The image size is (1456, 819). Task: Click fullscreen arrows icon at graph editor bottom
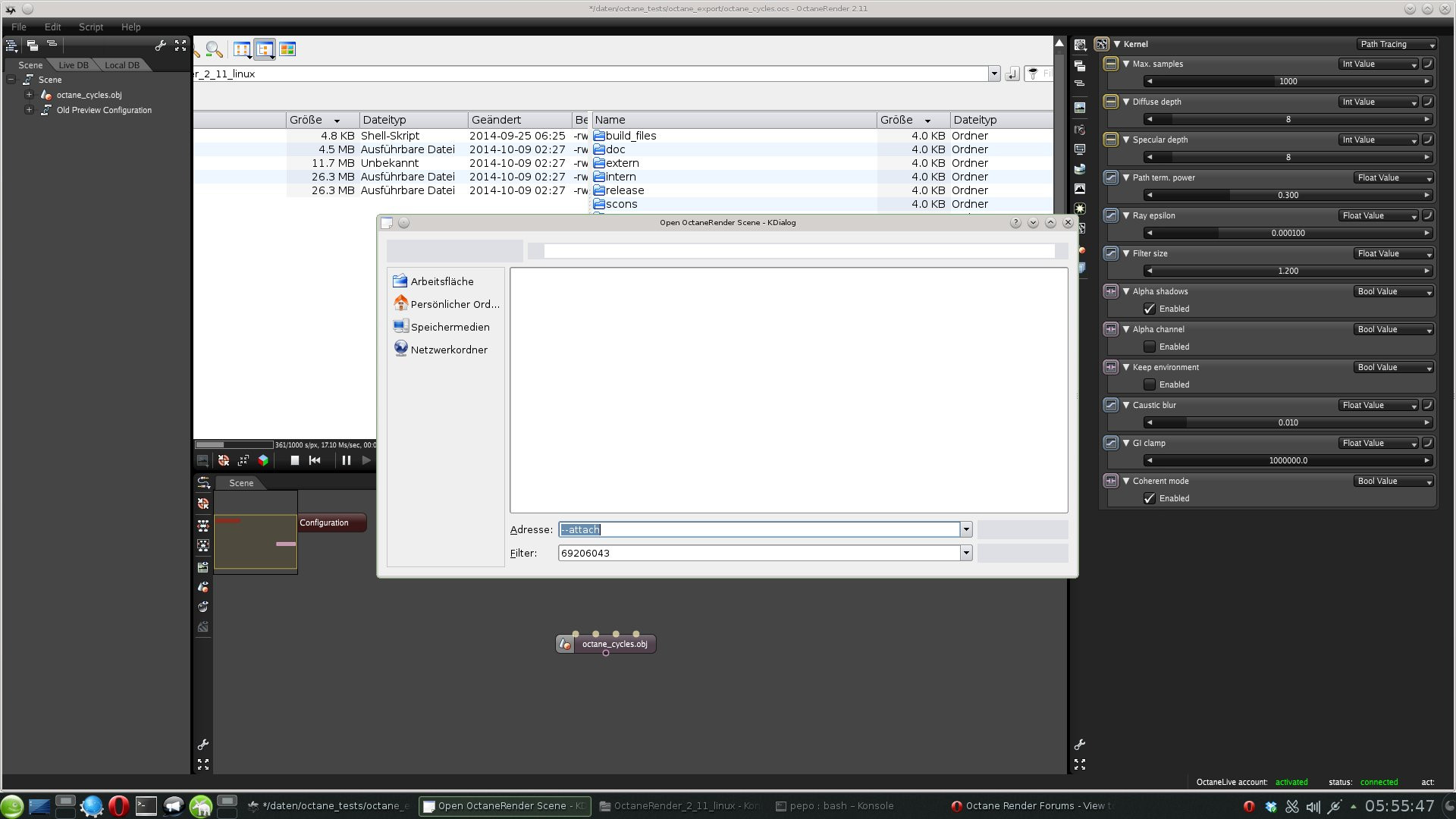tap(203, 764)
